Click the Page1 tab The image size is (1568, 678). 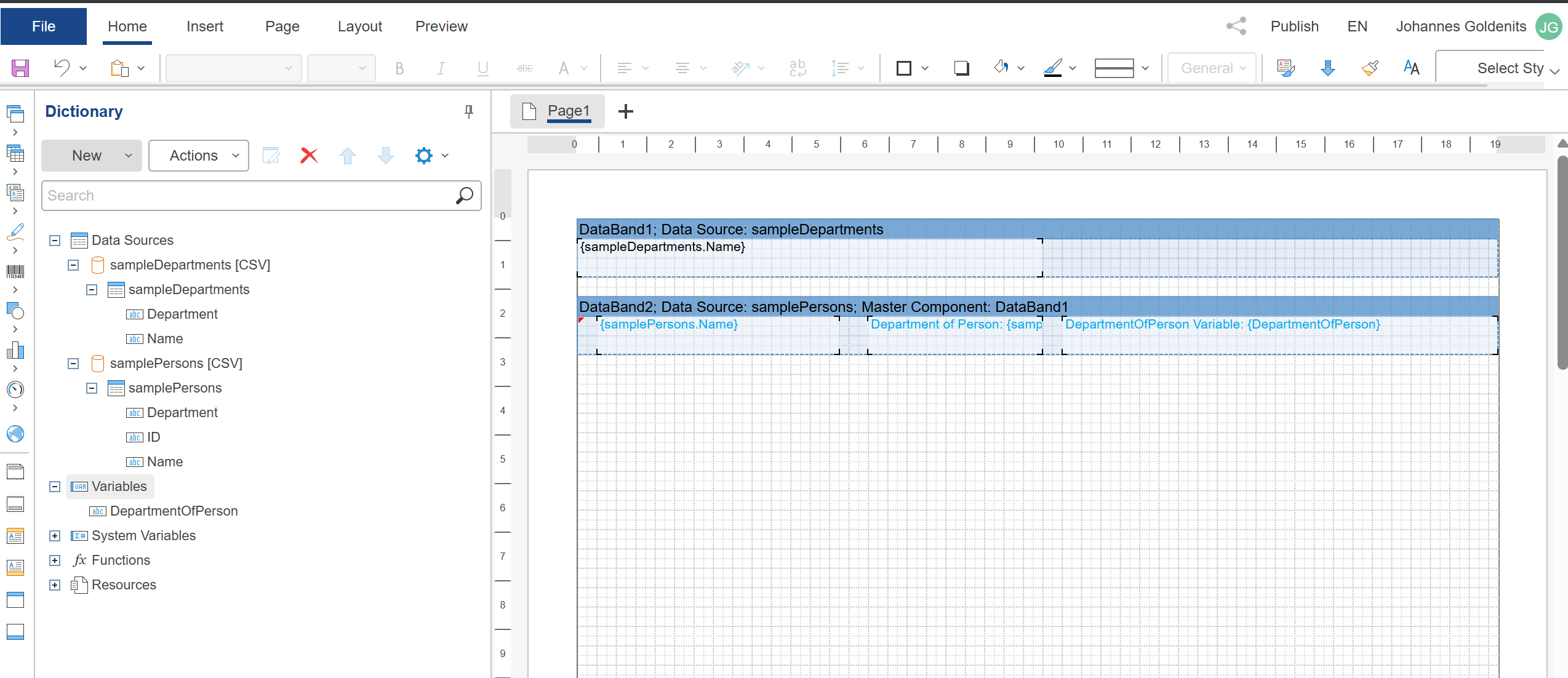tap(558, 111)
